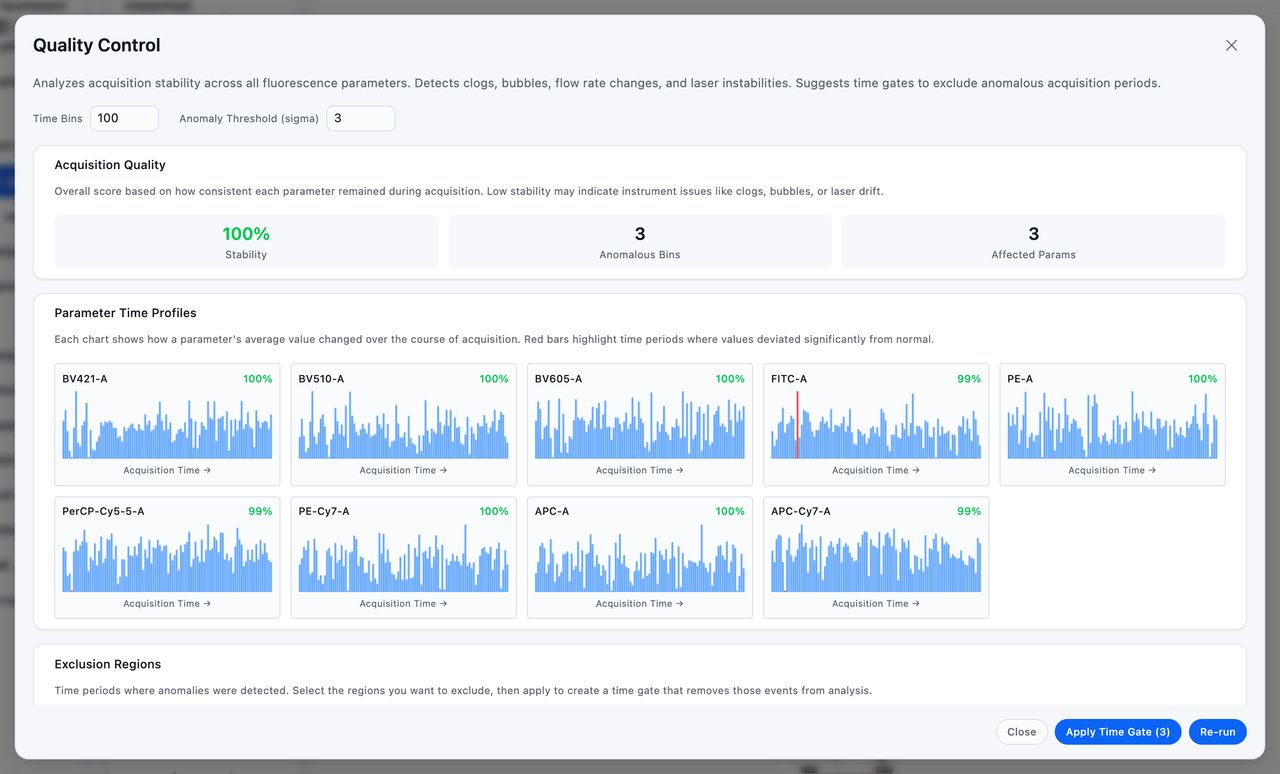Close the Quality Control dialog with X
Image resolution: width=1280 pixels, height=774 pixels.
[1231, 45]
